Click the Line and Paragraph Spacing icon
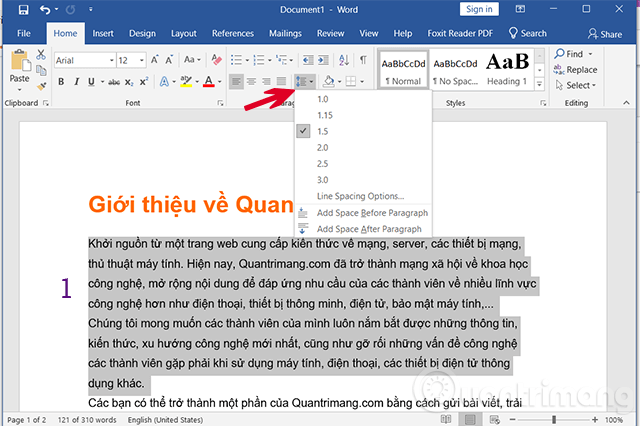This screenshot has width=640, height=426. click(x=301, y=82)
